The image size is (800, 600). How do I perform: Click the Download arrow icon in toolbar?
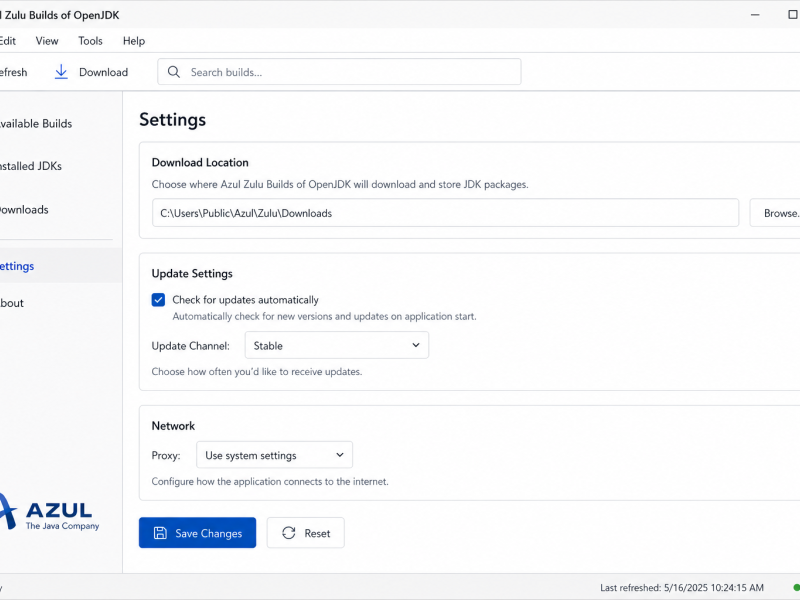(x=61, y=72)
